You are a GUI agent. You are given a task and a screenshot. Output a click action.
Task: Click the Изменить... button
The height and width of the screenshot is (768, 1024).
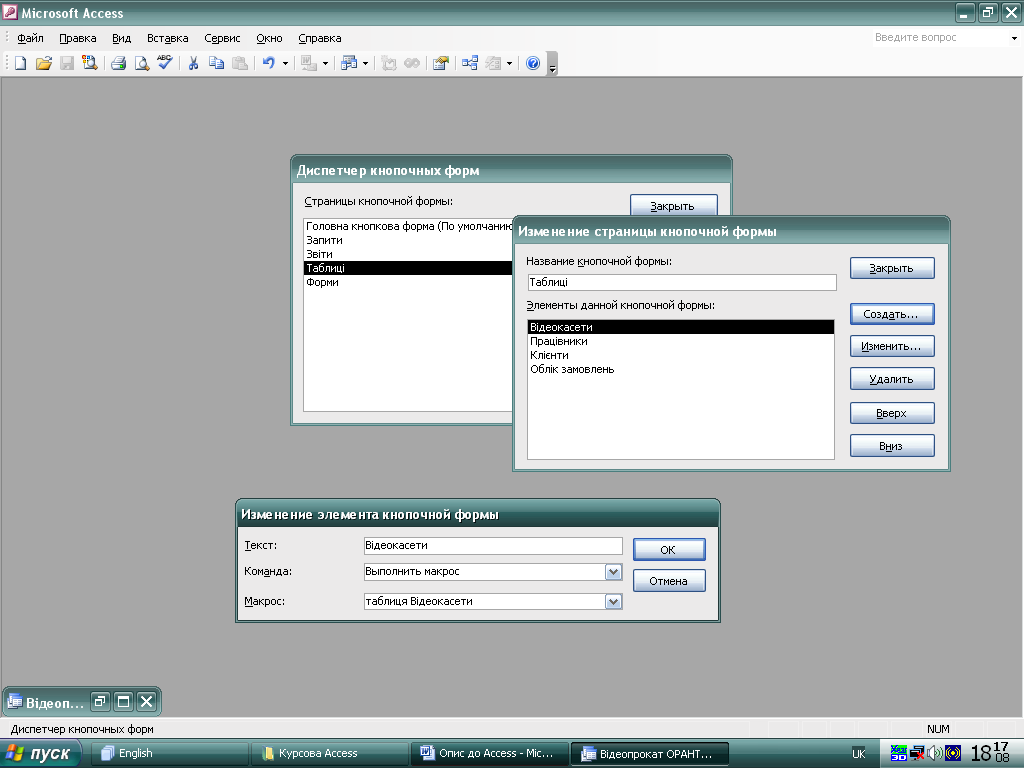pos(891,346)
